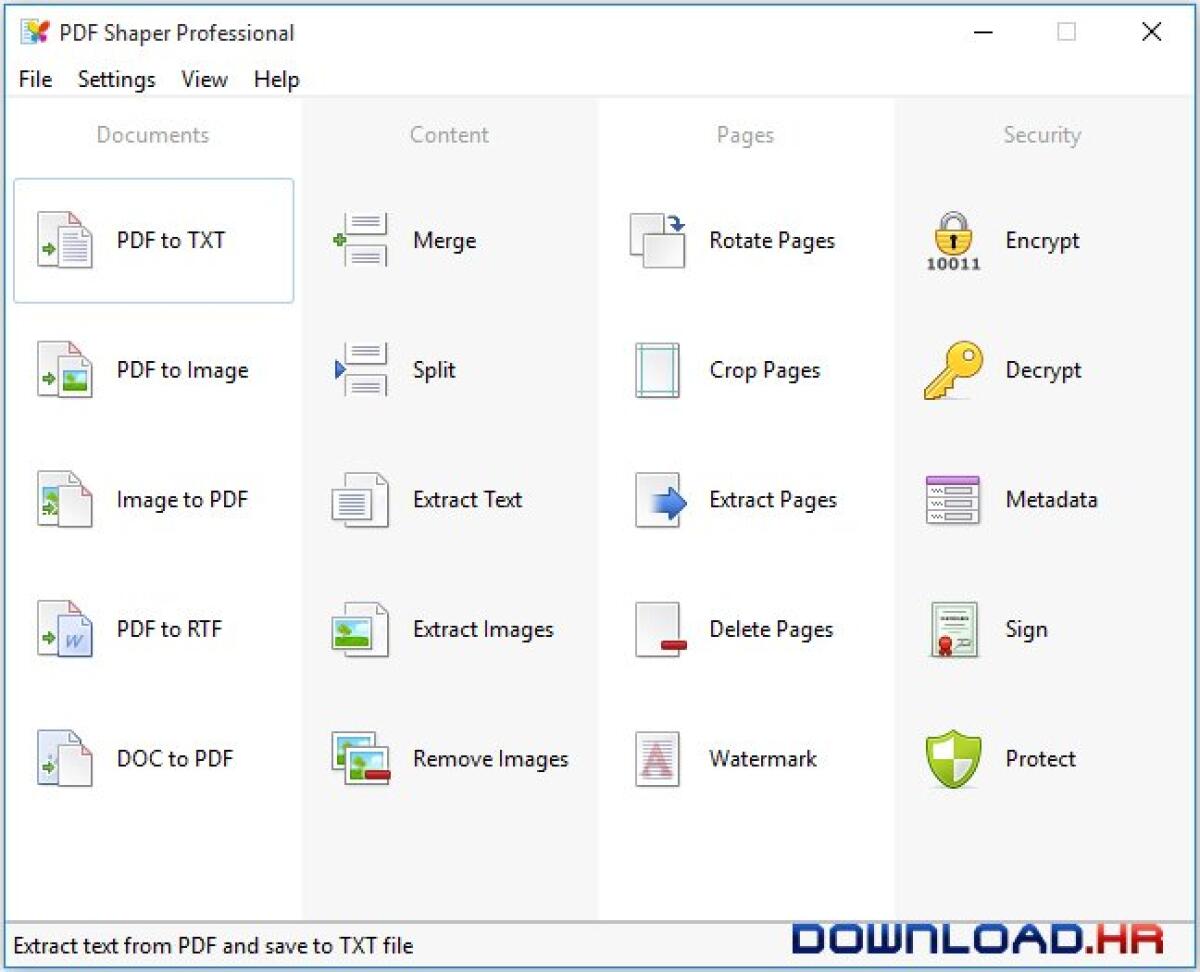Select the Extract Images tool
Screen dimensions: 1200x972
tap(440, 629)
